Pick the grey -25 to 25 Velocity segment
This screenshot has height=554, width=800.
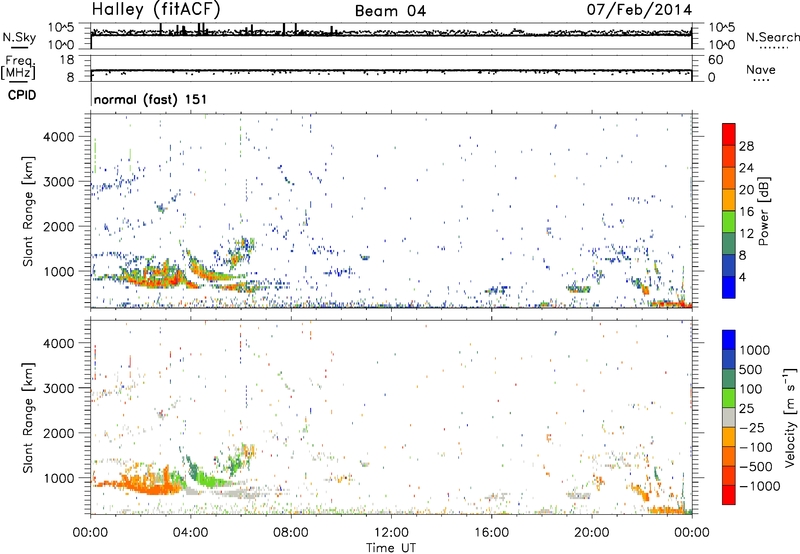(x=729, y=417)
